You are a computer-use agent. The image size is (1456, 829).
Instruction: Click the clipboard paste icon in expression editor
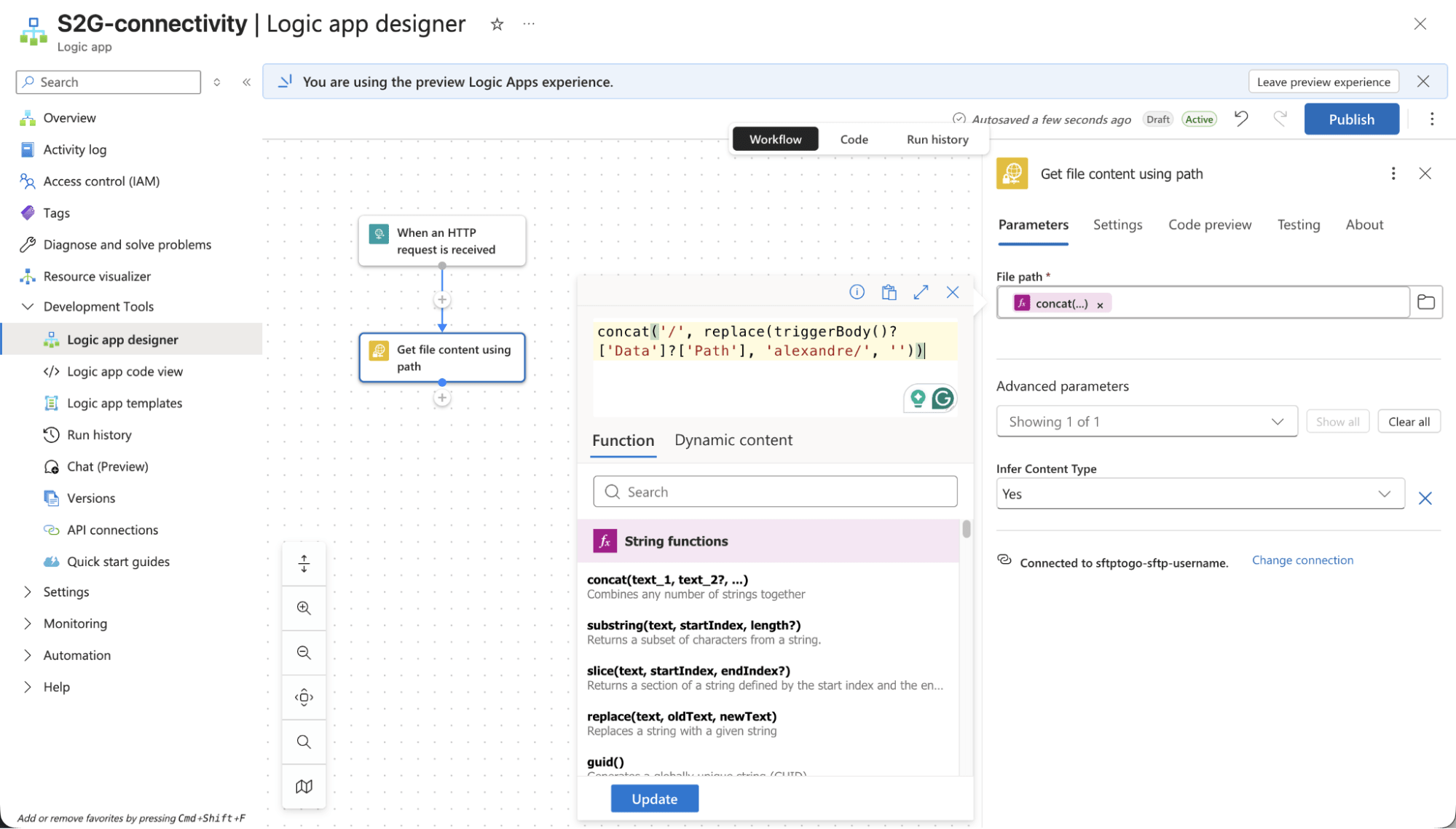pyautogui.click(x=889, y=292)
